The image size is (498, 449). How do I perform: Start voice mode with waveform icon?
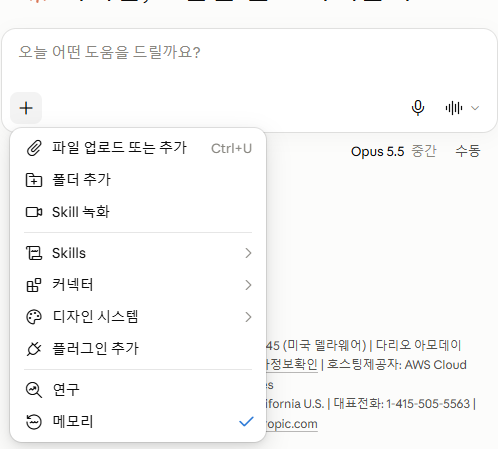click(x=454, y=108)
